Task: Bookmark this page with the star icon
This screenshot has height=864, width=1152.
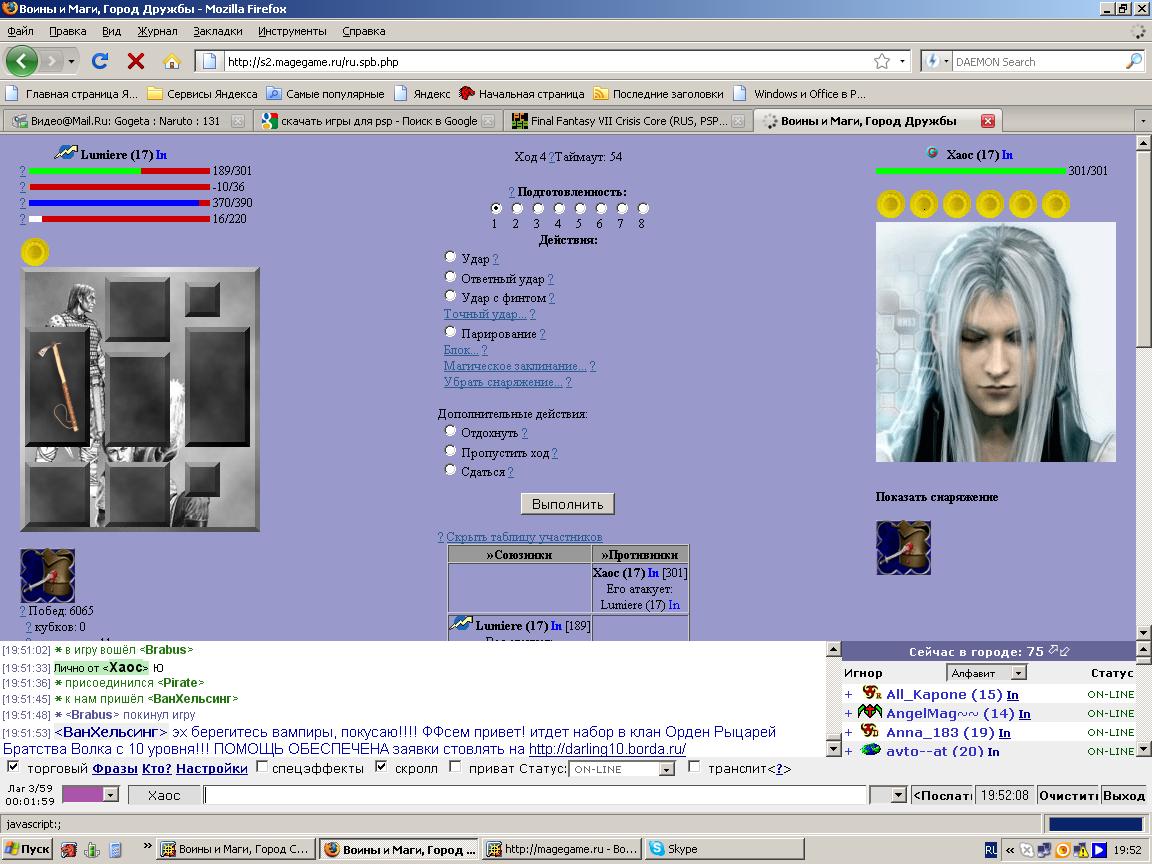Action: (x=882, y=61)
